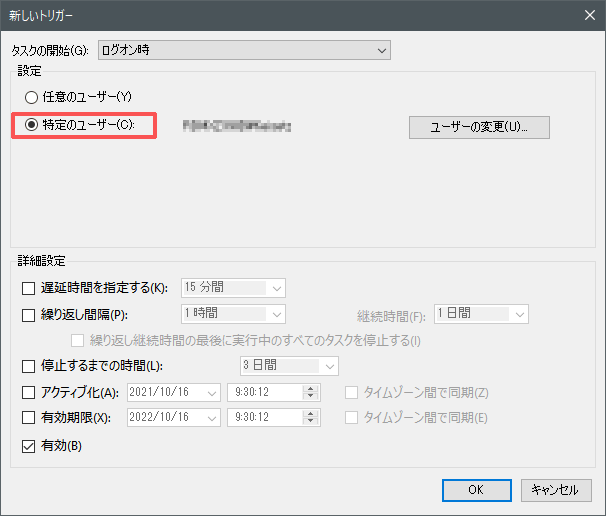Toggle the 有効期限 checkbox
Screen dimensions: 606x516
pyautogui.click(x=28, y=418)
